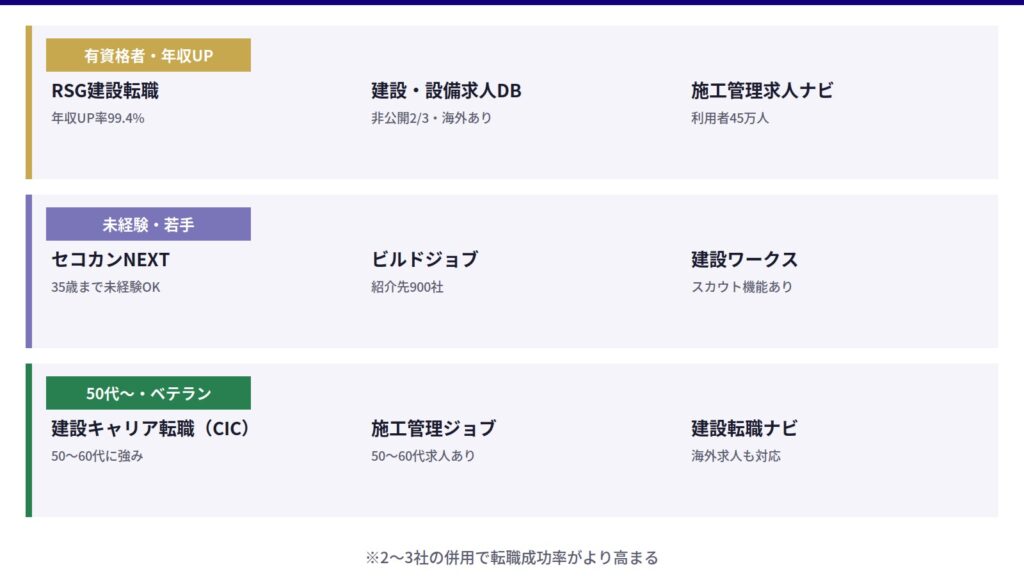The image size is (1024, 576).
Task: Click the 50代〜・ベテラン green badge
Action: pyautogui.click(x=148, y=393)
